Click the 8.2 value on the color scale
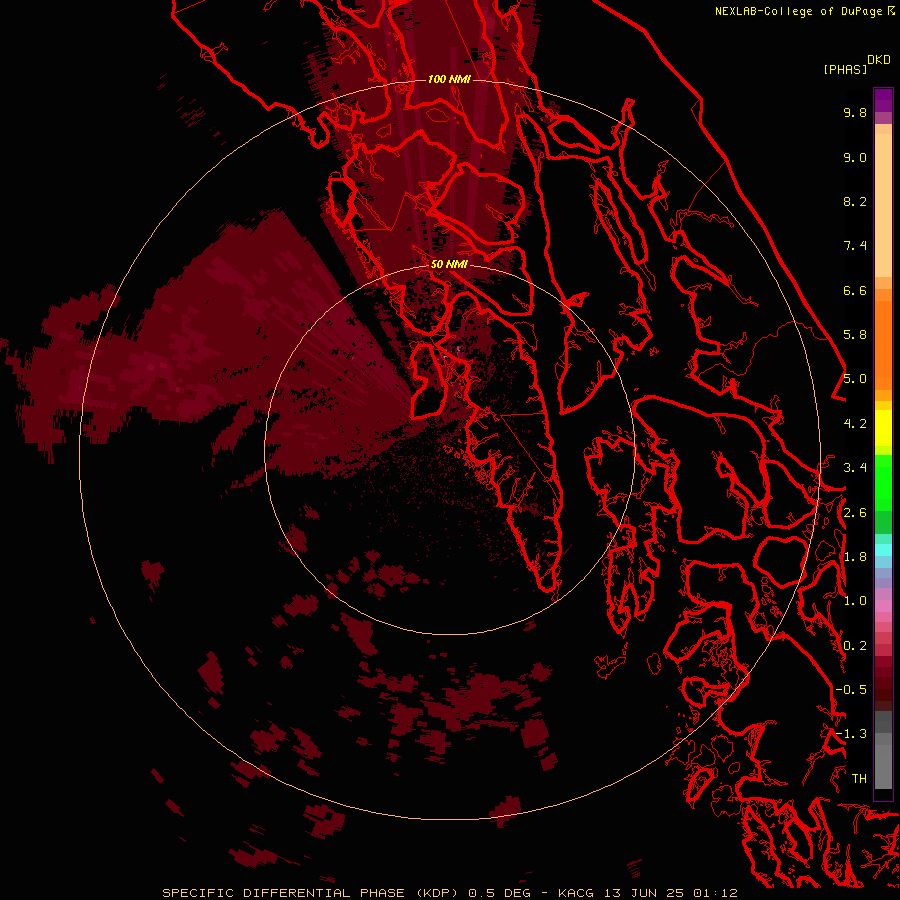Image resolution: width=900 pixels, height=900 pixels. click(x=855, y=201)
